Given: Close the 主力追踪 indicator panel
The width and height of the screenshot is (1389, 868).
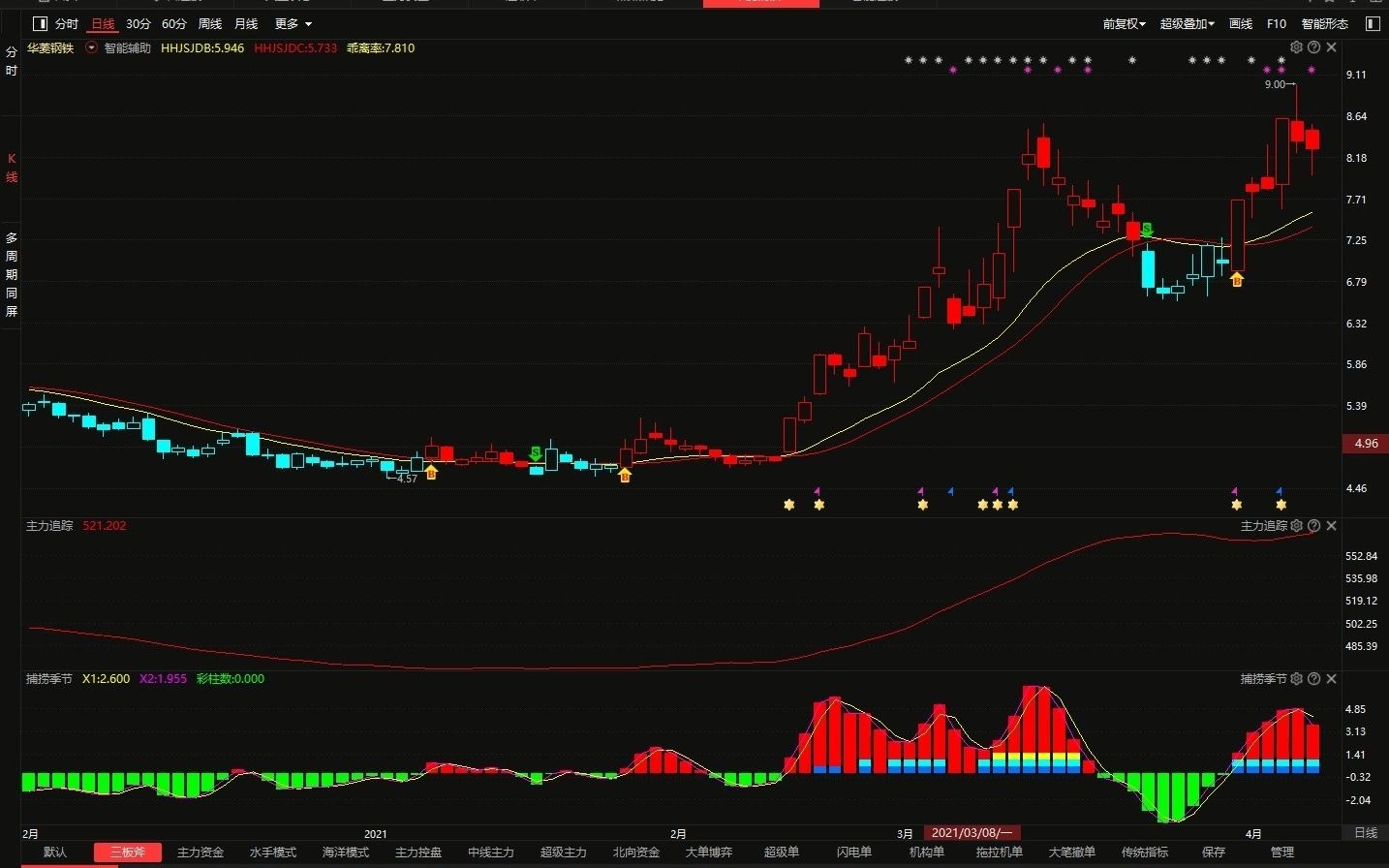Looking at the screenshot, I should point(1331,526).
